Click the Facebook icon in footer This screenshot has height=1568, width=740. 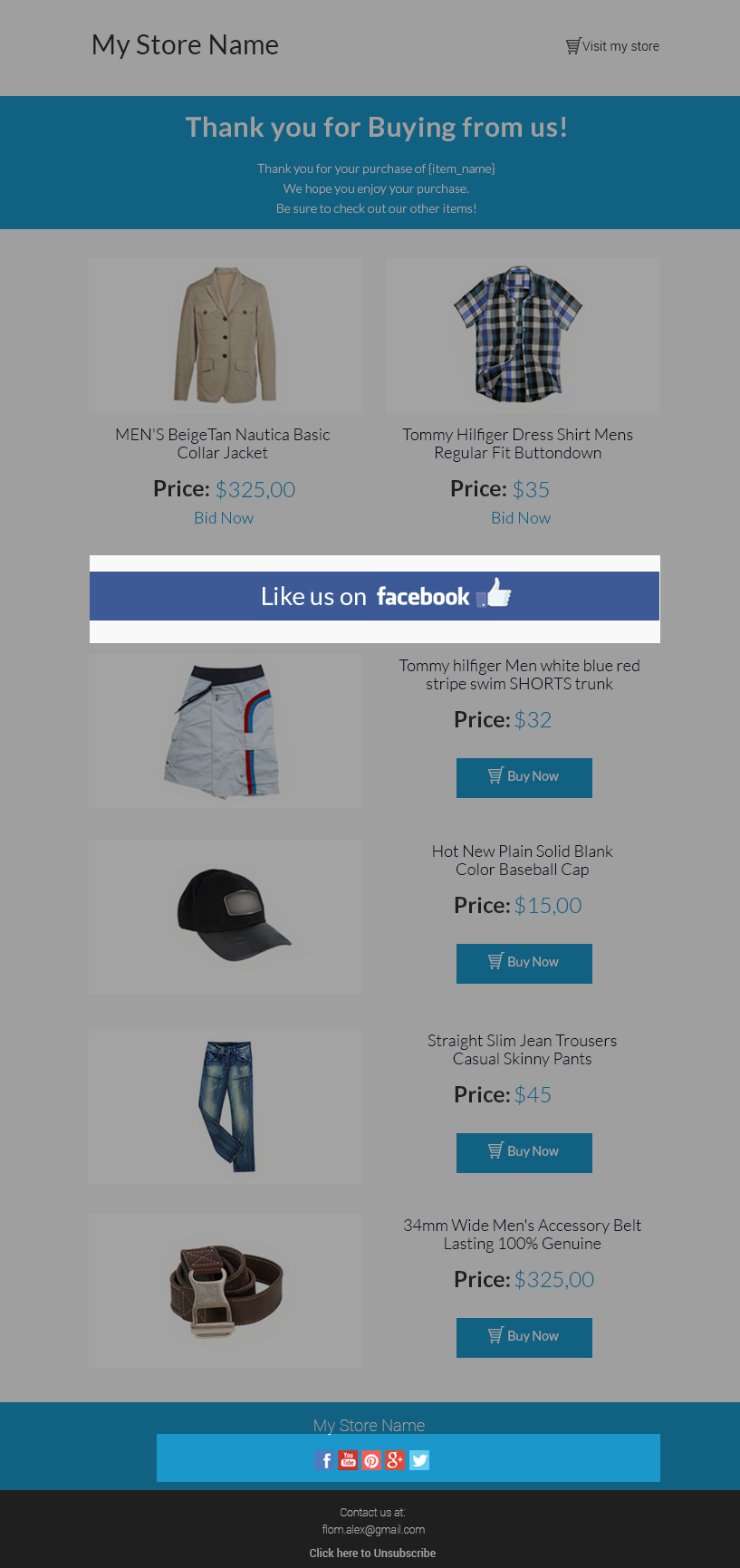point(325,1460)
